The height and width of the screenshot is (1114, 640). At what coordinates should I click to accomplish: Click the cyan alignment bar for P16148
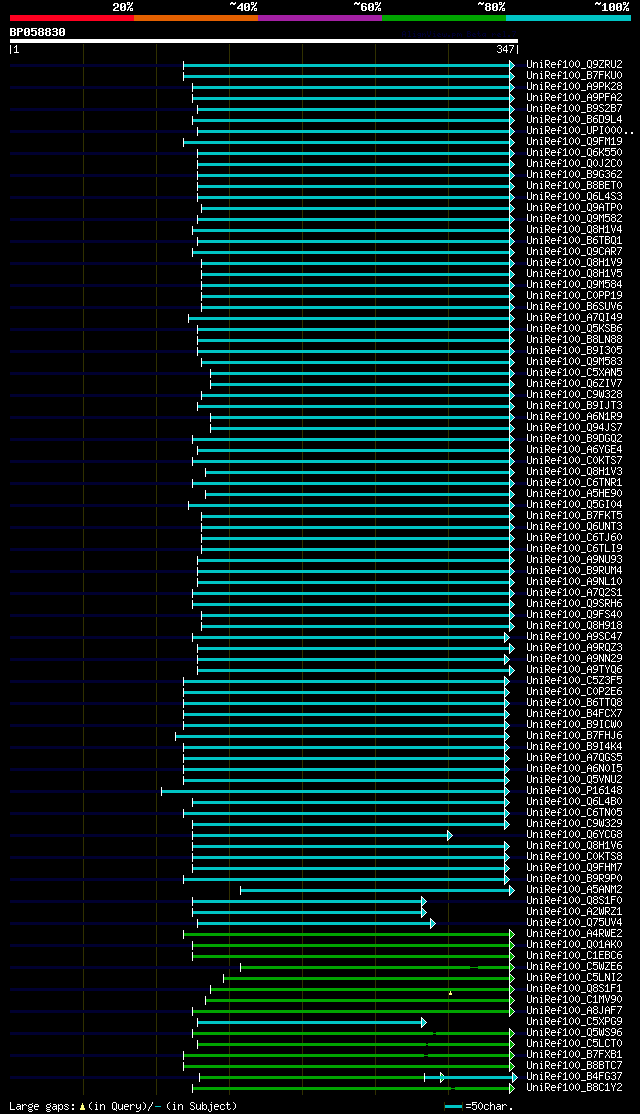click(335, 791)
